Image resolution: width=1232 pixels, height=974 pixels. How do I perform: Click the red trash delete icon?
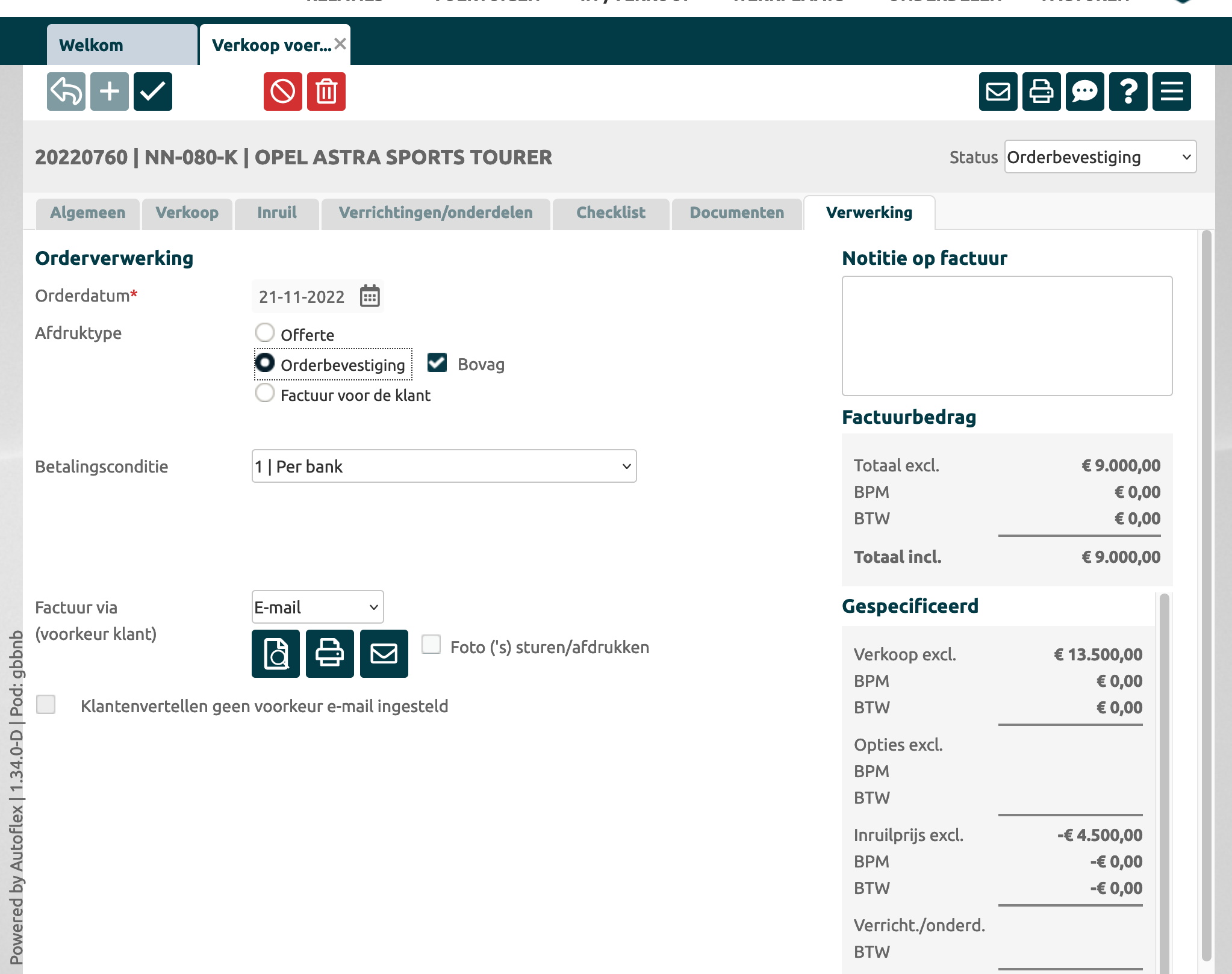(x=326, y=92)
